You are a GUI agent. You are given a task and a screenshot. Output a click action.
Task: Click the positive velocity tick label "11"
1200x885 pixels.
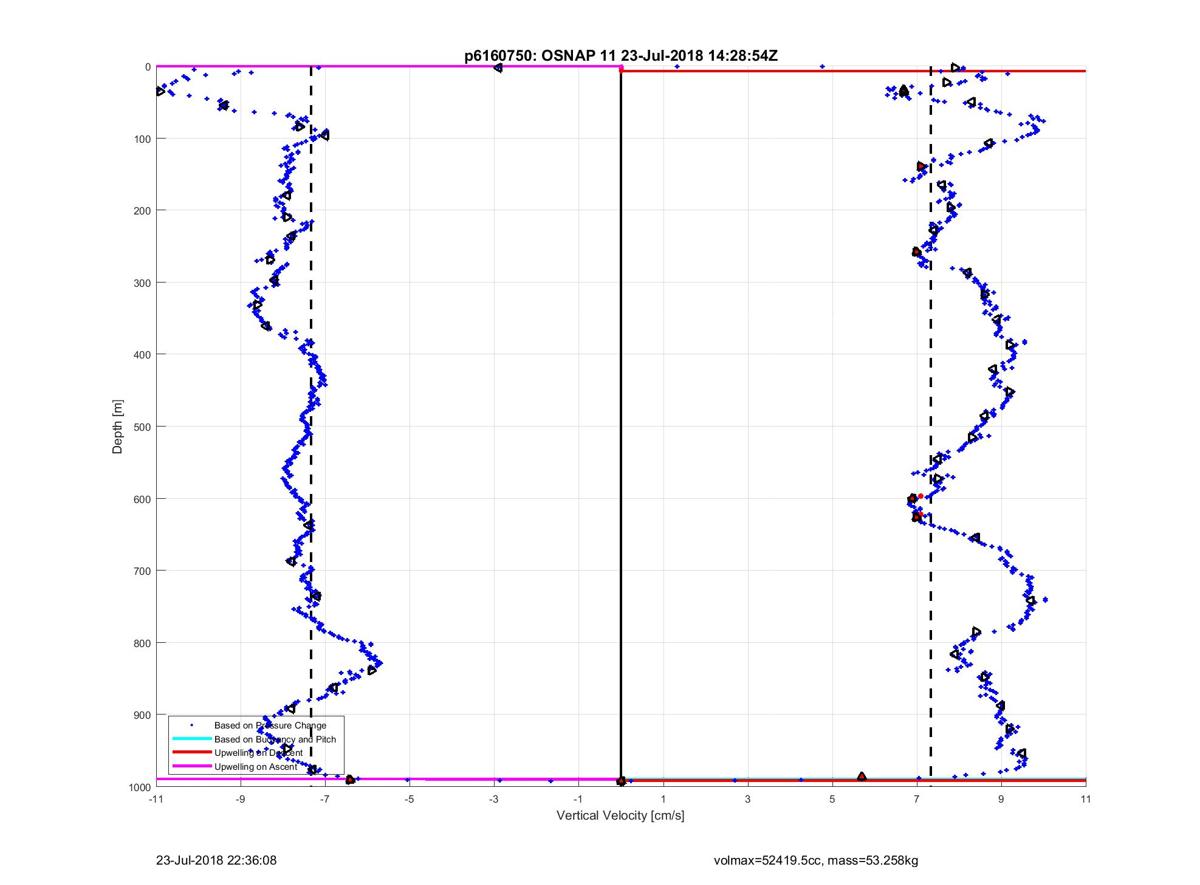1086,799
